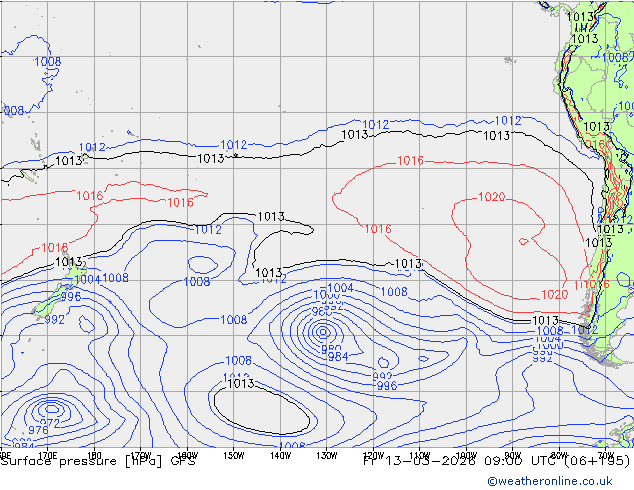Click the 1013 label on the closed black oval

pyautogui.click(x=241, y=383)
